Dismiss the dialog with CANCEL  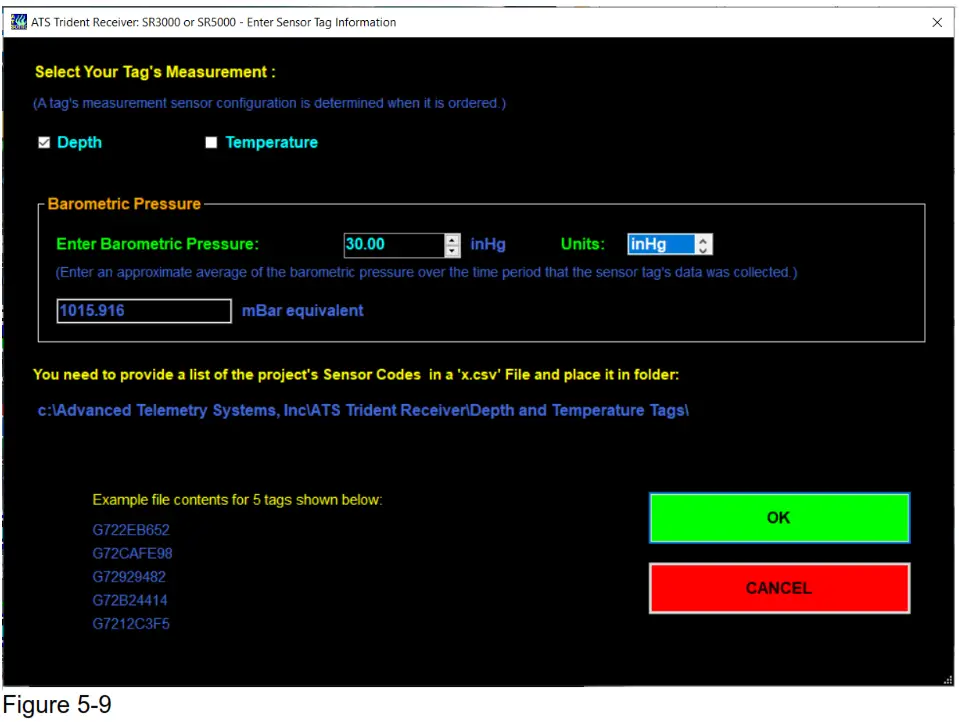click(x=778, y=588)
